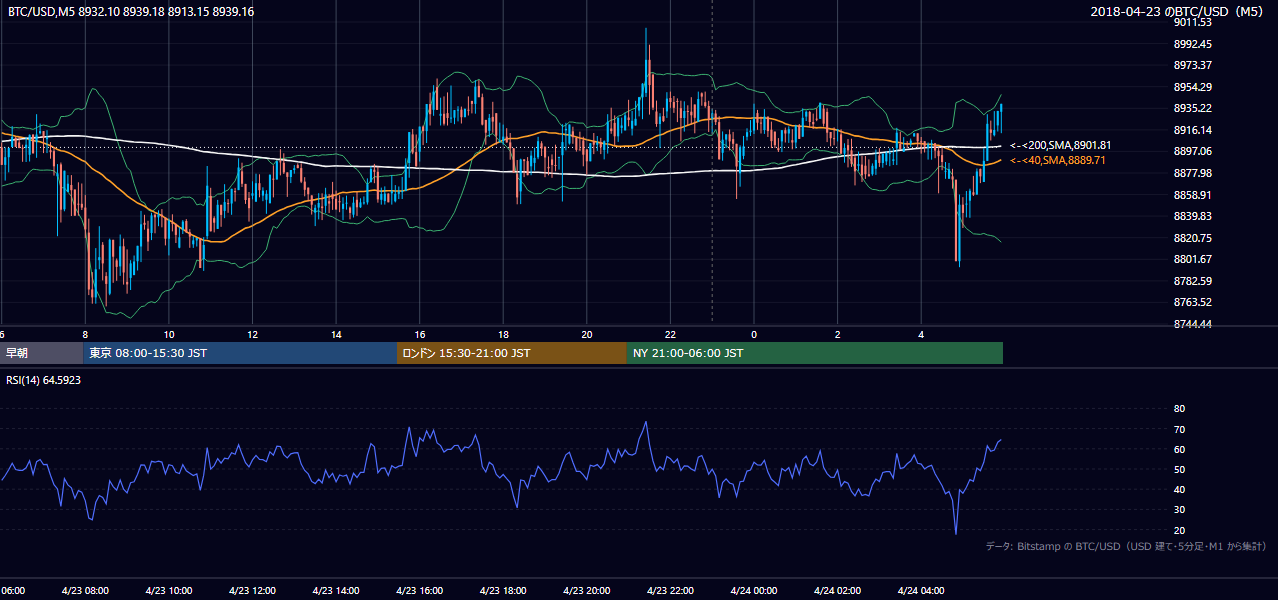The width and height of the screenshot is (1278, 600).
Task: Click RSI axis level 20
Action: click(1179, 530)
